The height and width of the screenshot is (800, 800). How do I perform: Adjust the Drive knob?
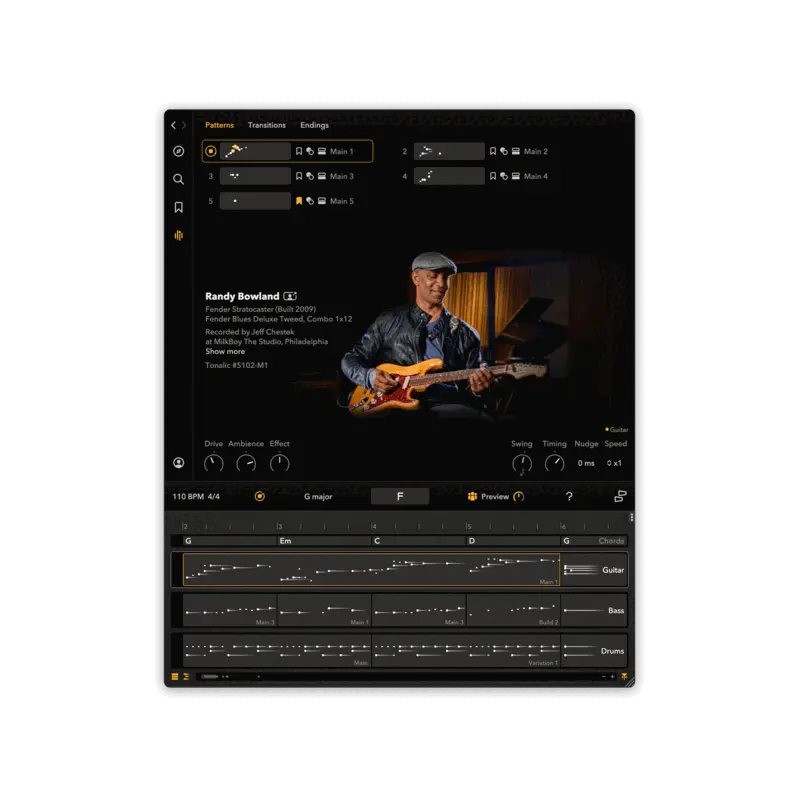pyautogui.click(x=214, y=463)
